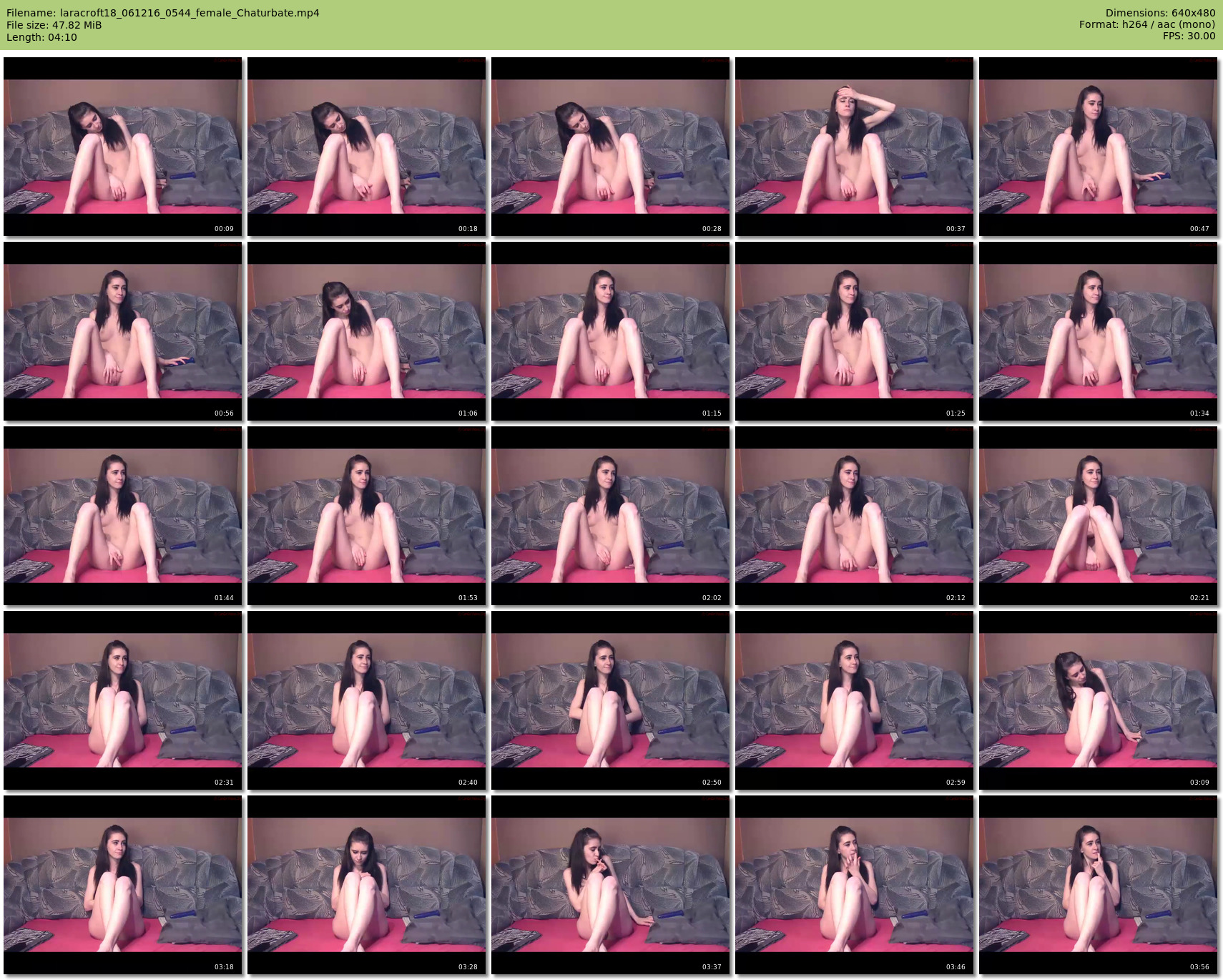Image resolution: width=1223 pixels, height=980 pixels.
Task: Click the Dimensions 640x480 header text
Action: (1160, 13)
